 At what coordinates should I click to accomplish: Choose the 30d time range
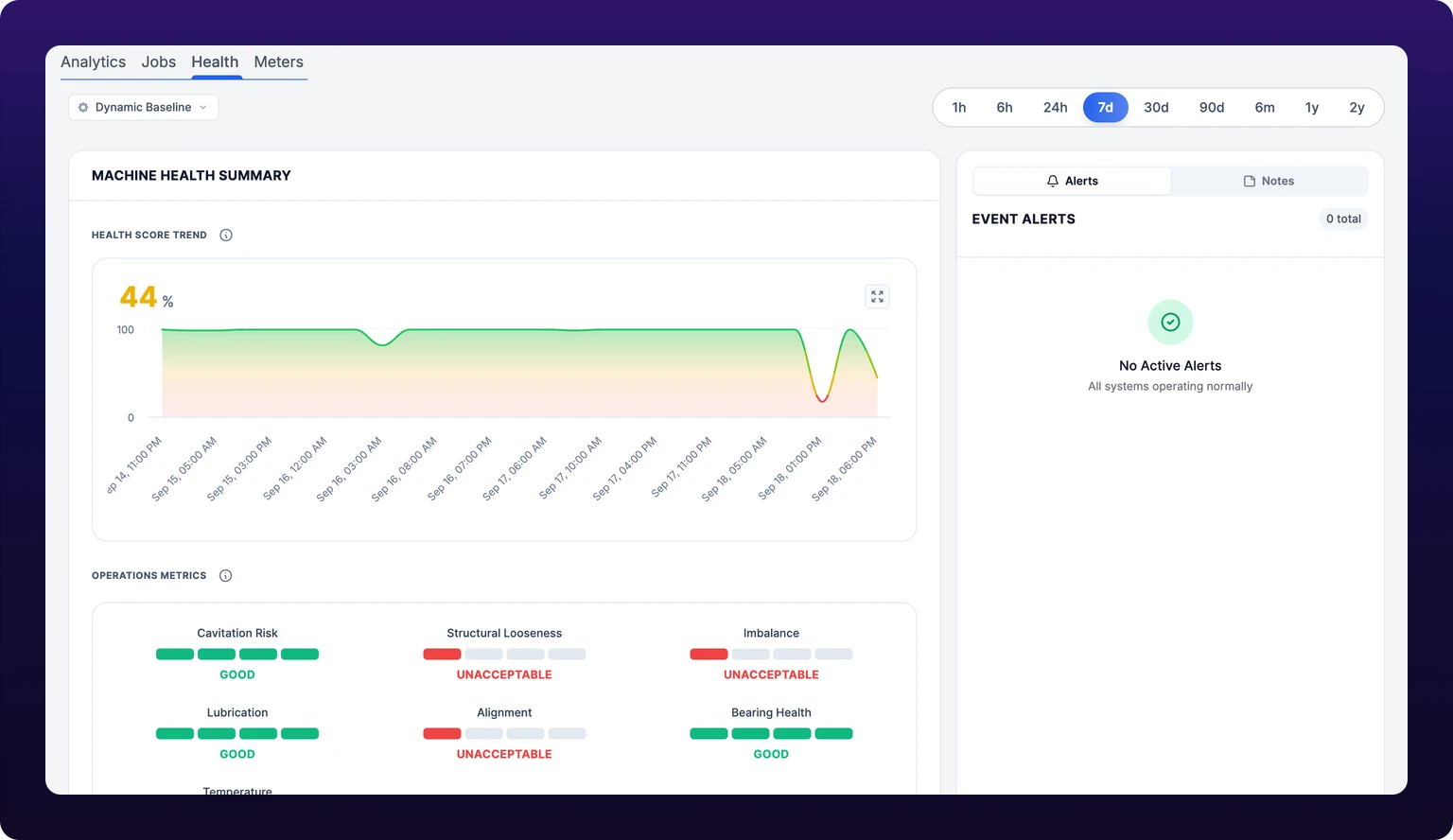[x=1156, y=108]
